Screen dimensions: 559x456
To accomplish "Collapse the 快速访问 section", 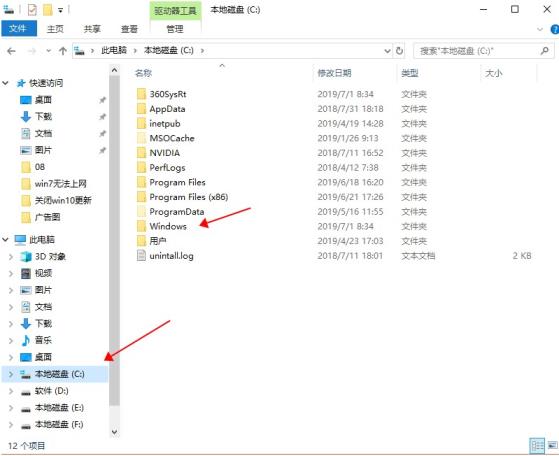I will [5, 83].
